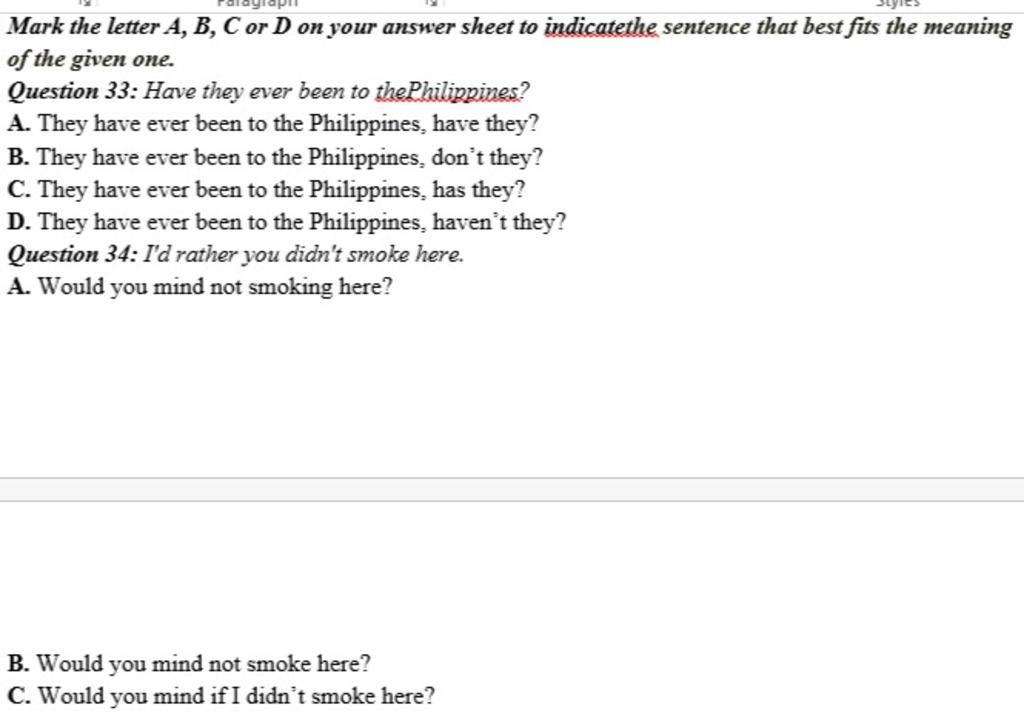Image resolution: width=1024 pixels, height=719 pixels.
Task: Select answer 'Would you mind not smoking here?'
Action: click(x=200, y=287)
